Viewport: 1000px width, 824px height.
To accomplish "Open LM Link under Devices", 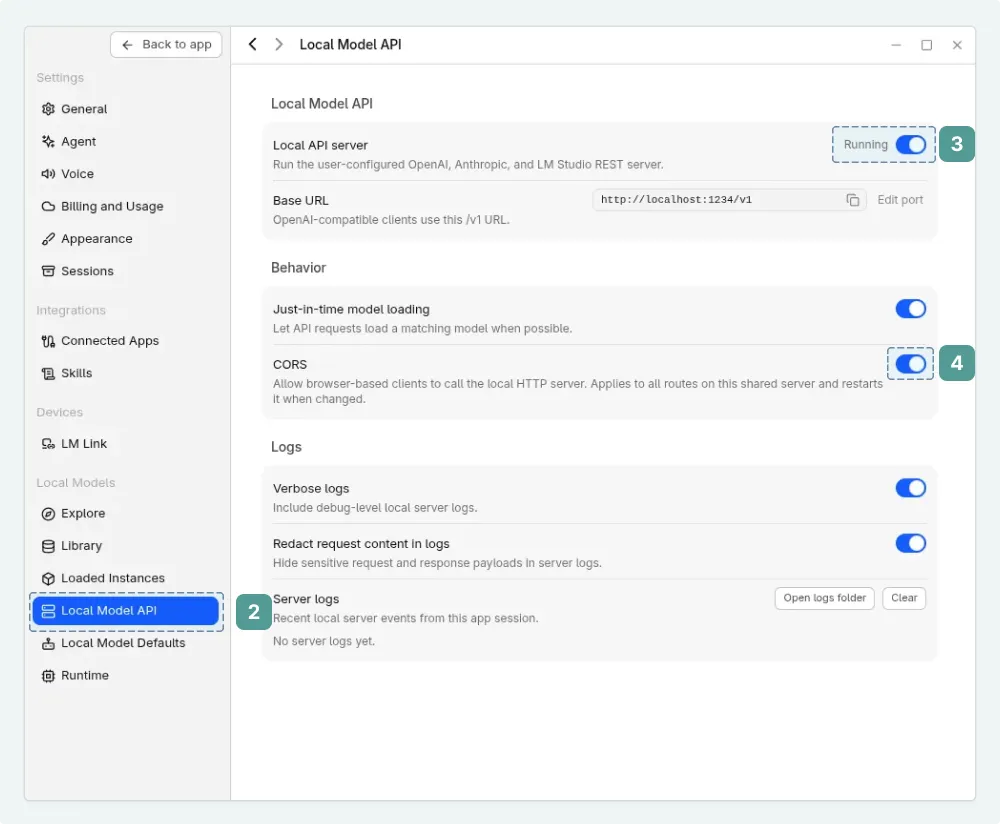I will pos(126,444).
